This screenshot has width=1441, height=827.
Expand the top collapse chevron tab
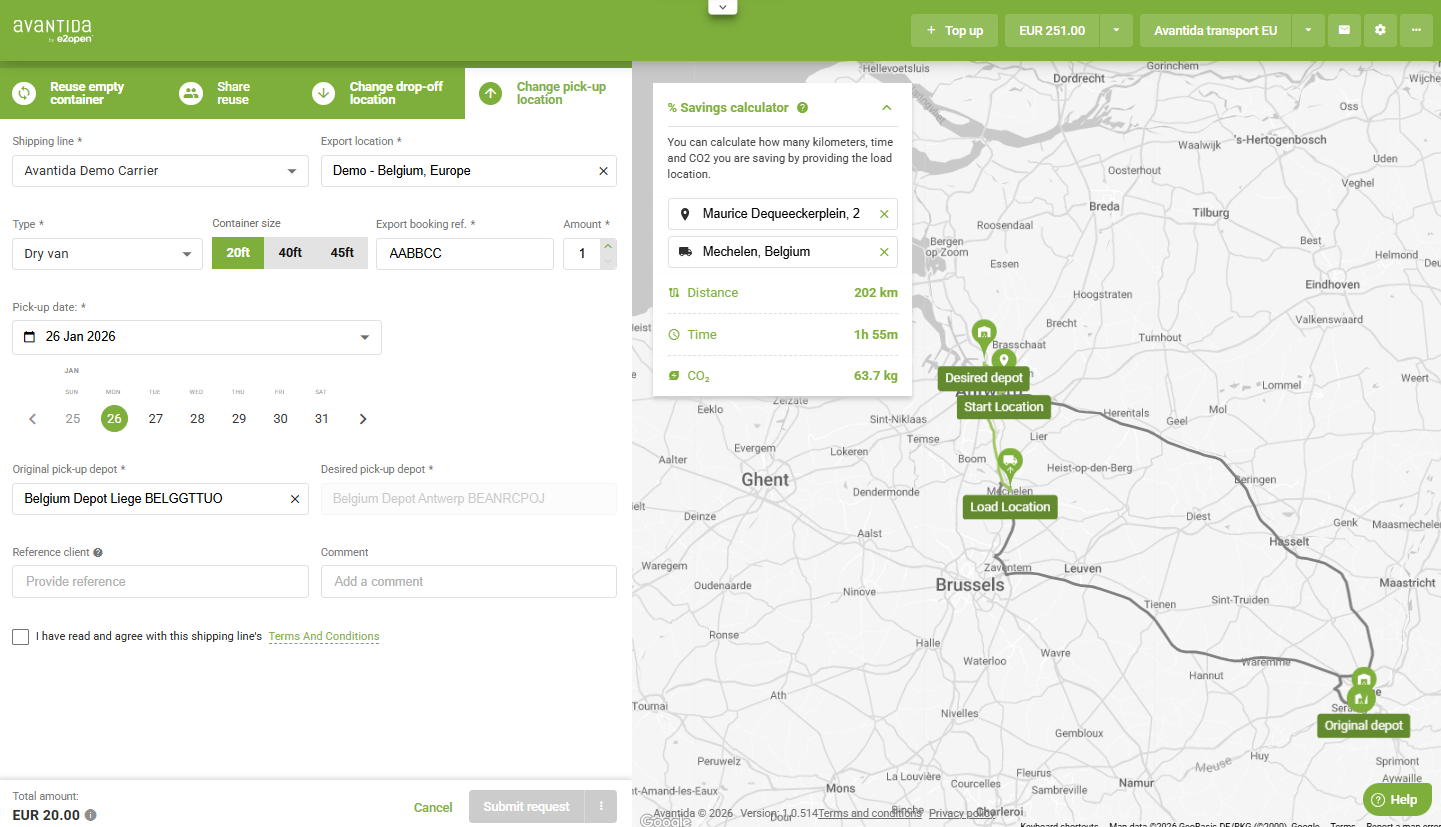click(x=722, y=7)
